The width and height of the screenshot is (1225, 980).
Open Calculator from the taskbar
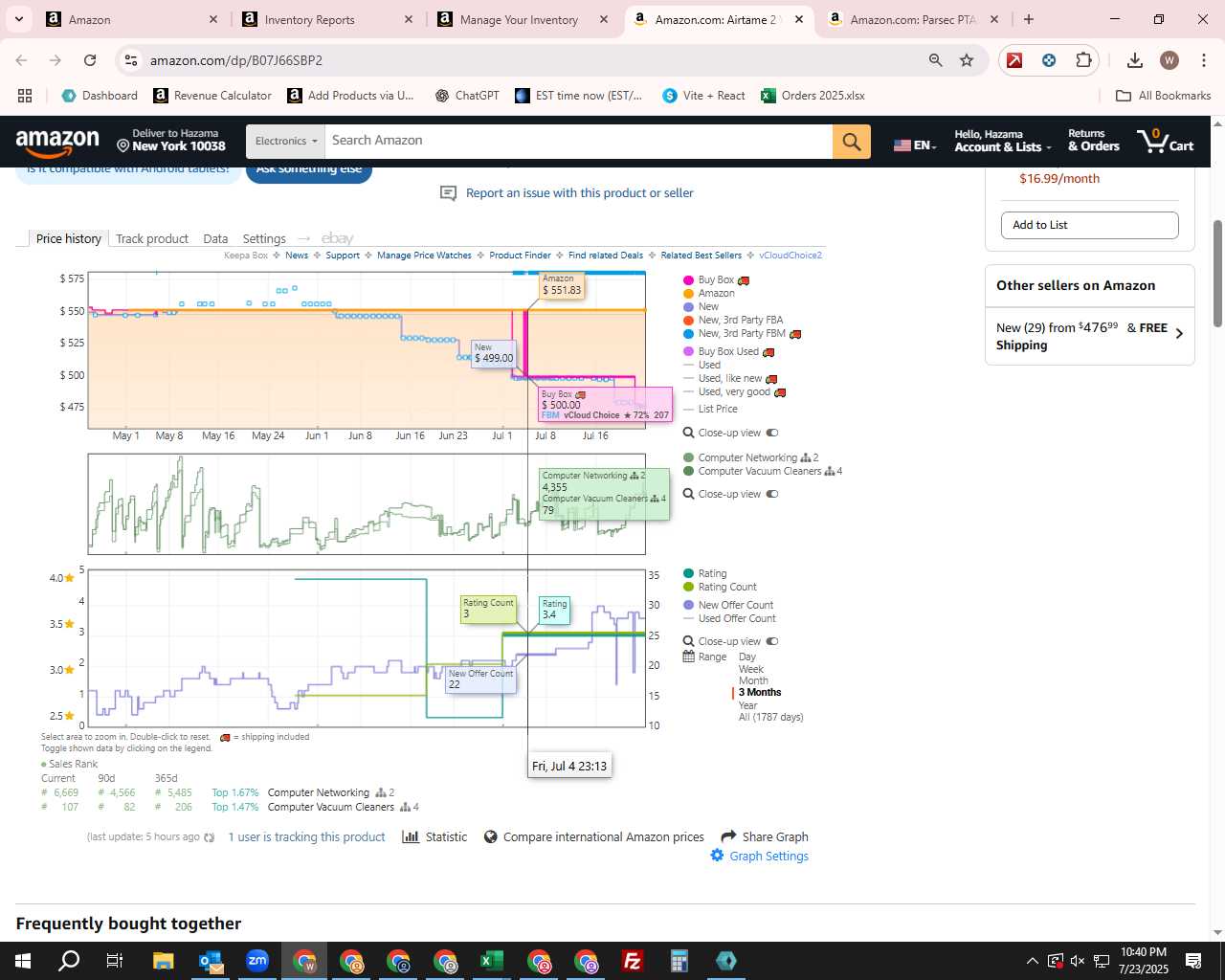point(679,961)
